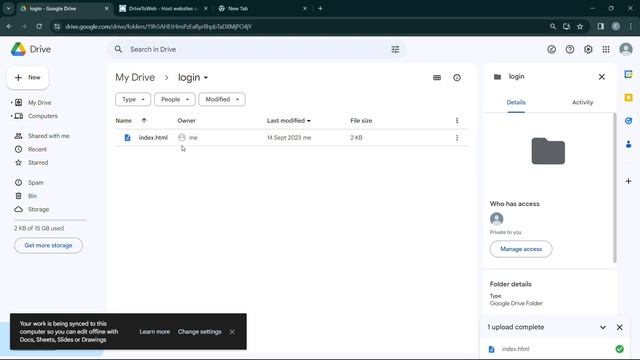Close the login details panel
Image resolution: width=640 pixels, height=360 pixels.
tap(602, 77)
